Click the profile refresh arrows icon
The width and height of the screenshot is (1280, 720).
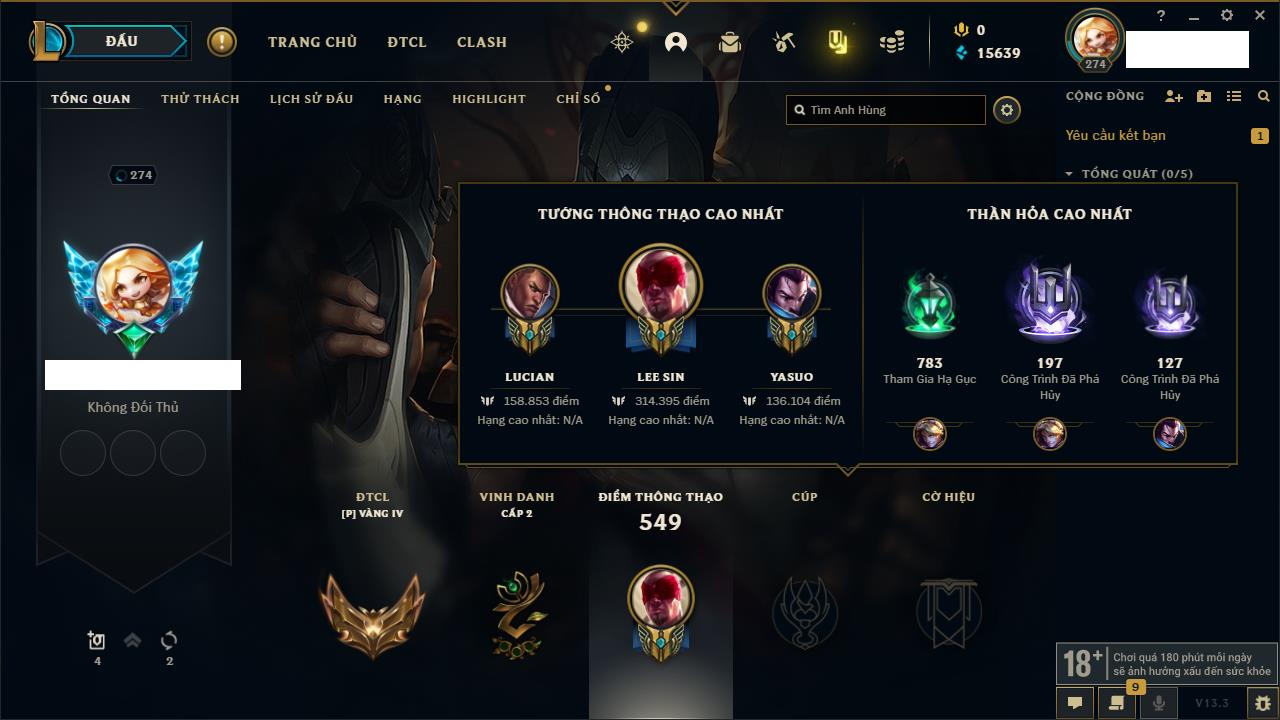coord(169,640)
